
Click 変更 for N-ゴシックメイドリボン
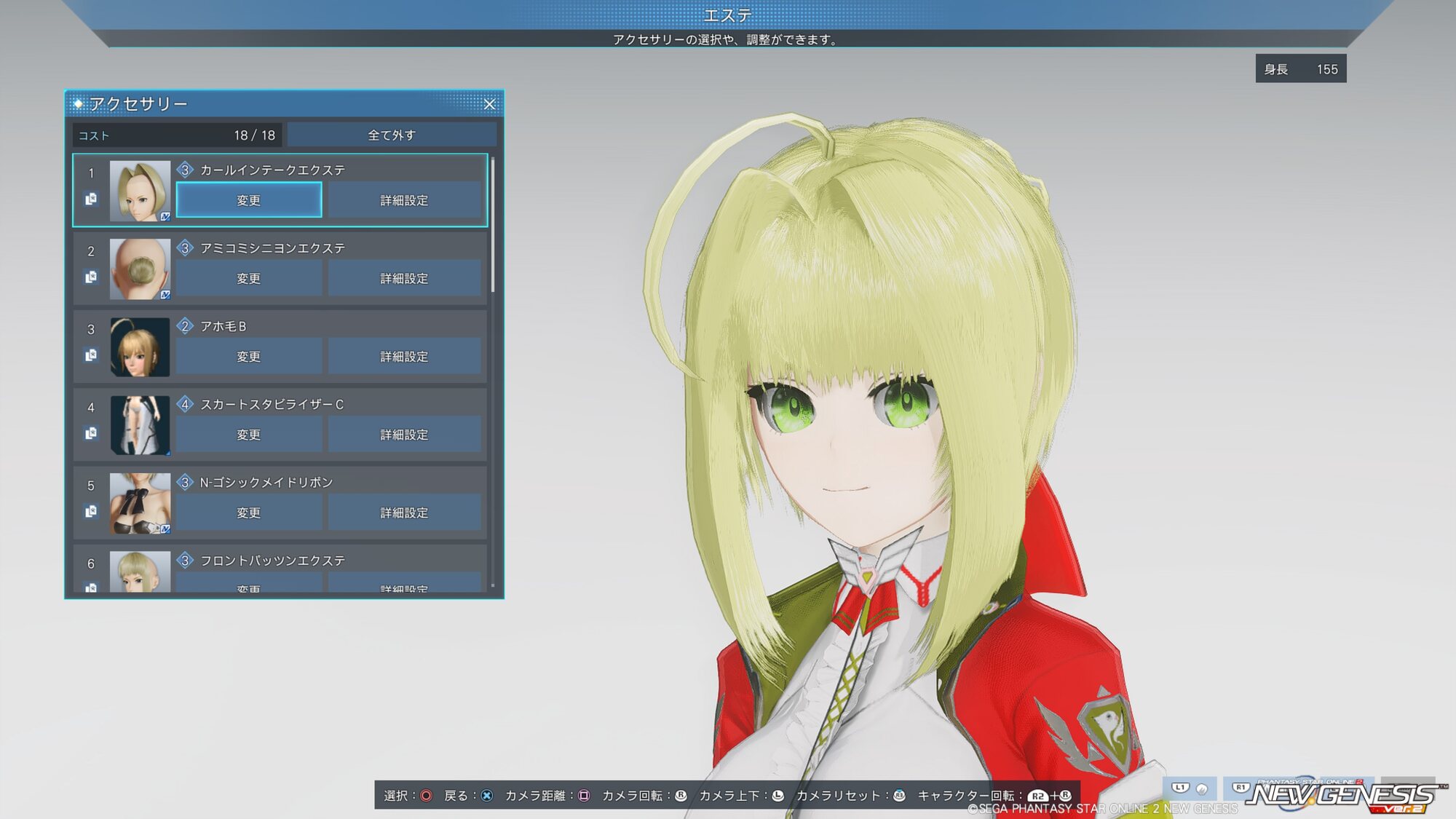coord(249,513)
